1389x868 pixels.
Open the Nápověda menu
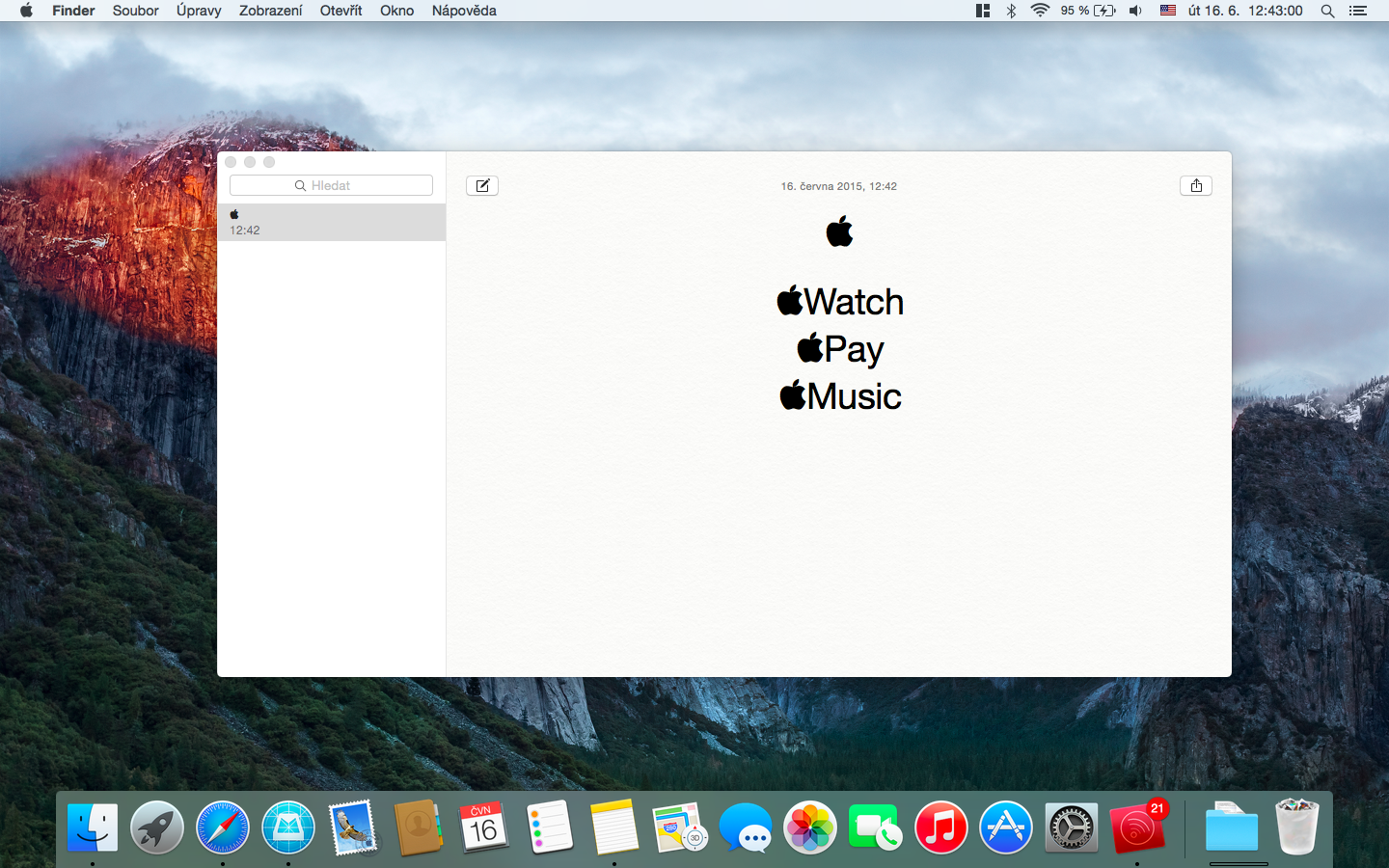[x=464, y=11]
